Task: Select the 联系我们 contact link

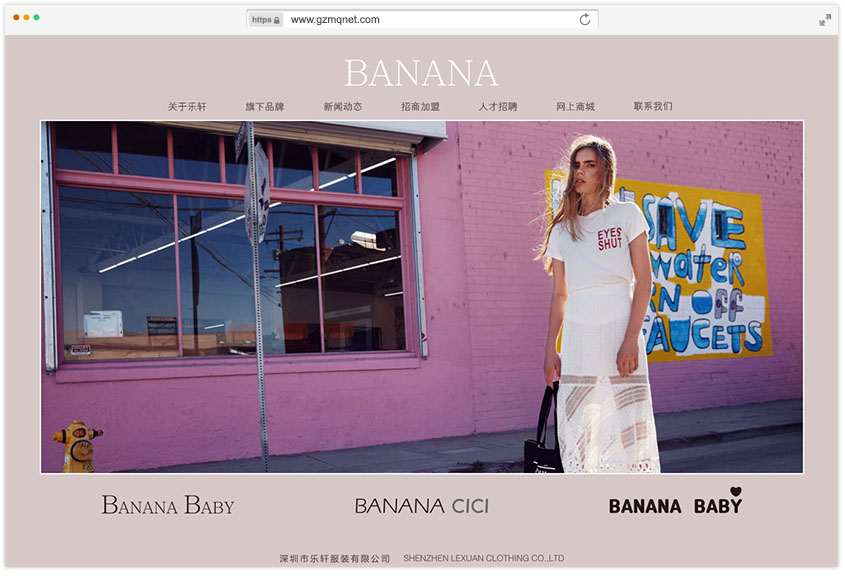Action: 653,106
